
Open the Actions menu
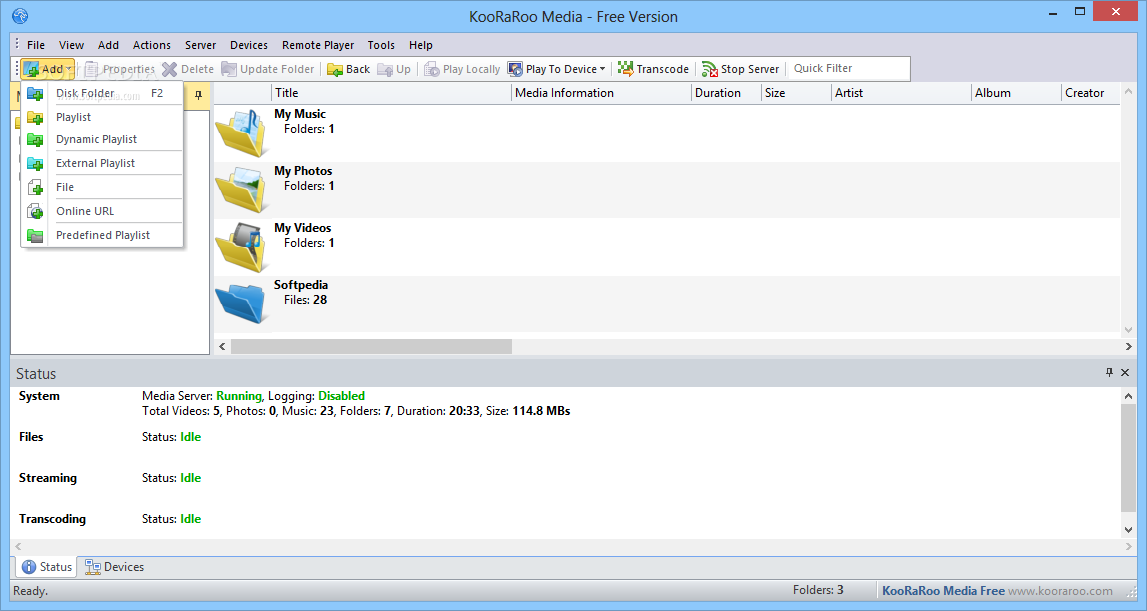point(151,45)
